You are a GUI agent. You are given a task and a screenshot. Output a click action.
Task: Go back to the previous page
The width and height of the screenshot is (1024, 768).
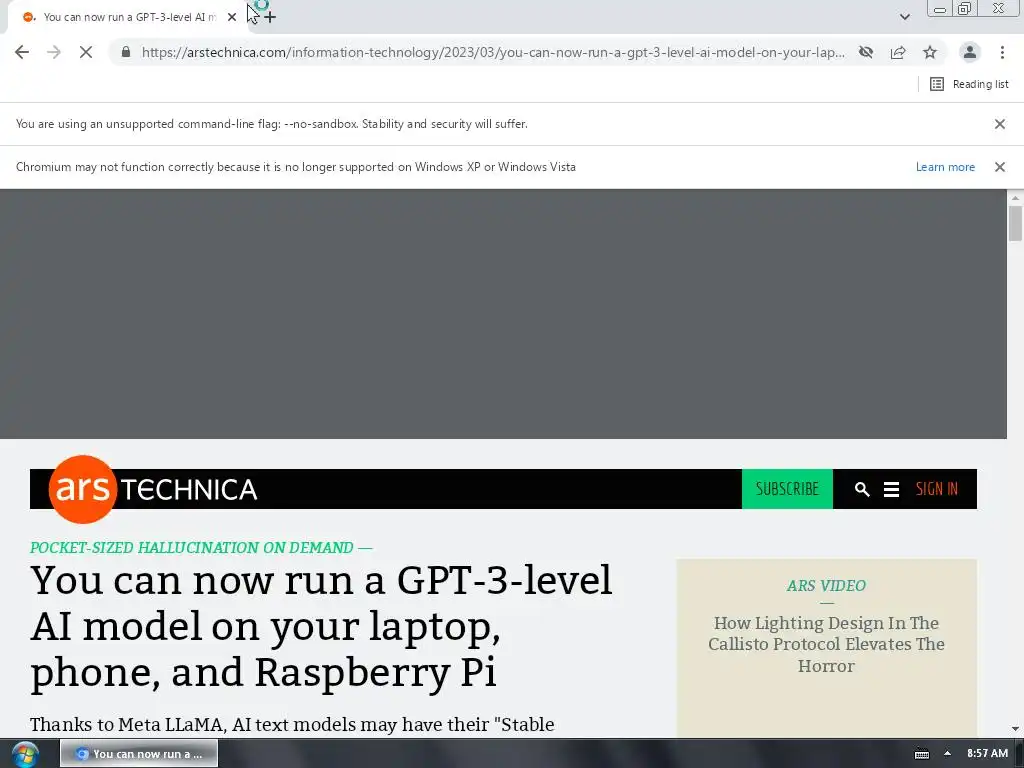(22, 52)
